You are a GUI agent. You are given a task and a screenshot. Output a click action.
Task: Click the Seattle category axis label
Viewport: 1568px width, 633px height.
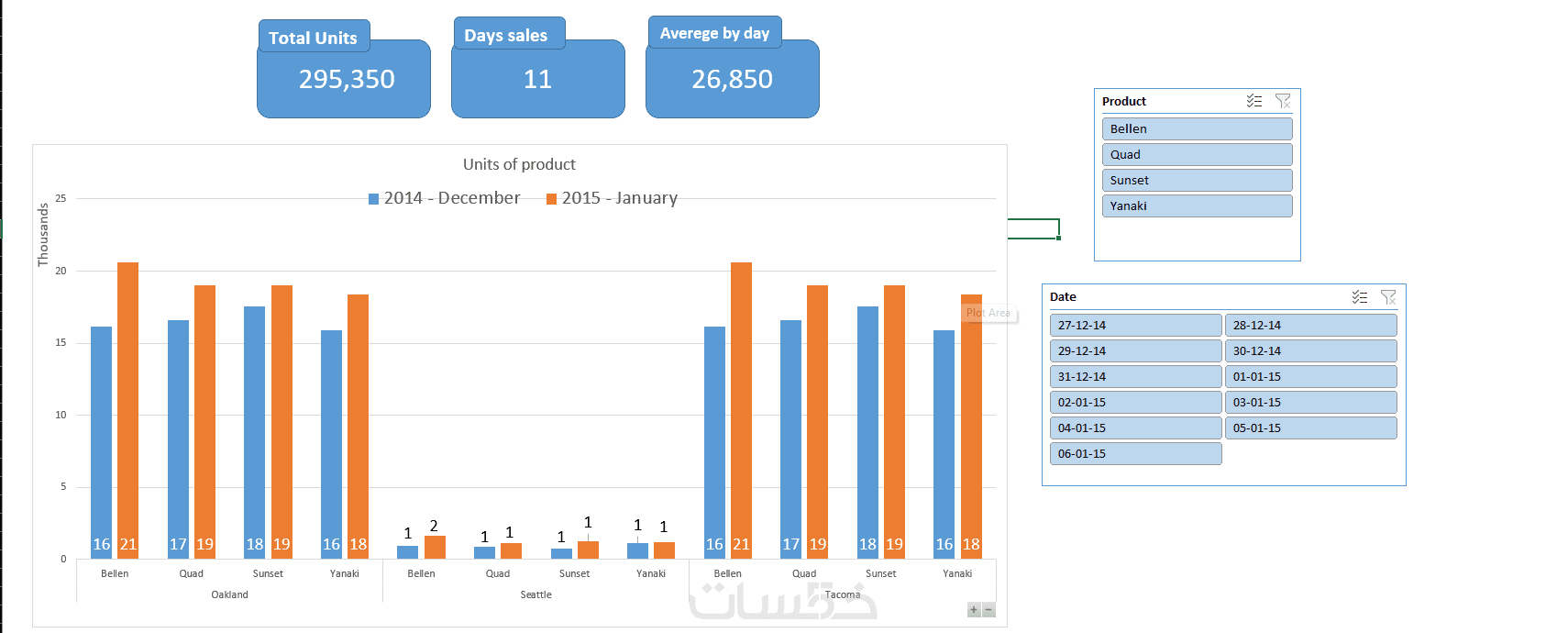coord(536,595)
